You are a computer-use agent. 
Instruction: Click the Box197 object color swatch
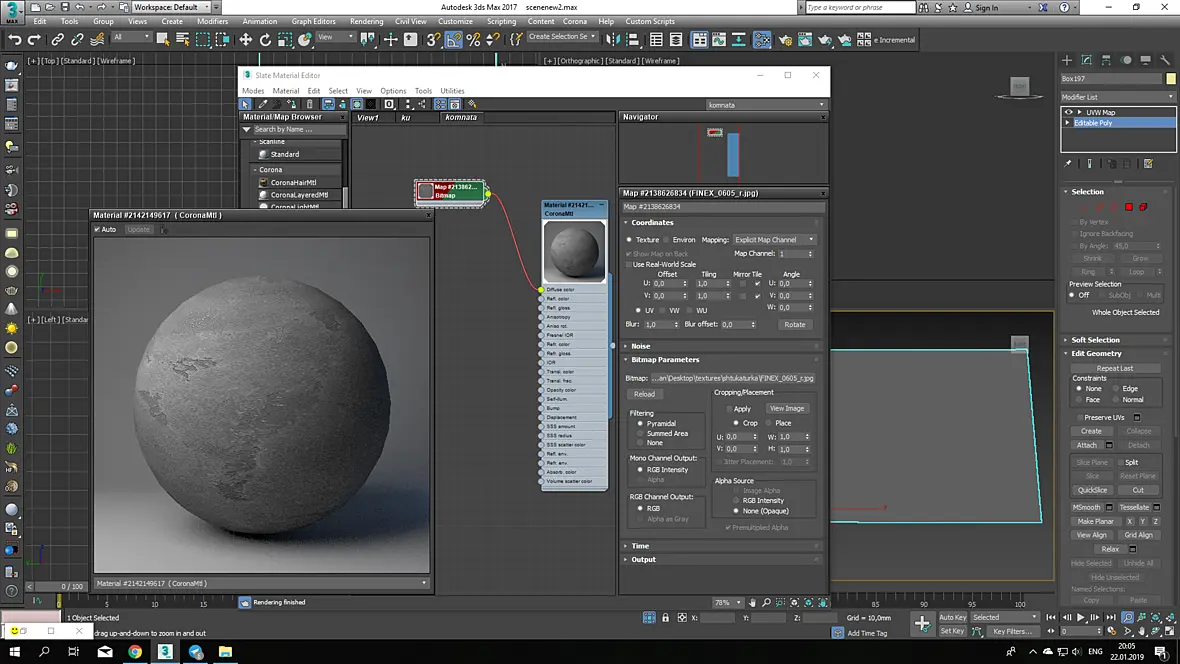point(1171,78)
